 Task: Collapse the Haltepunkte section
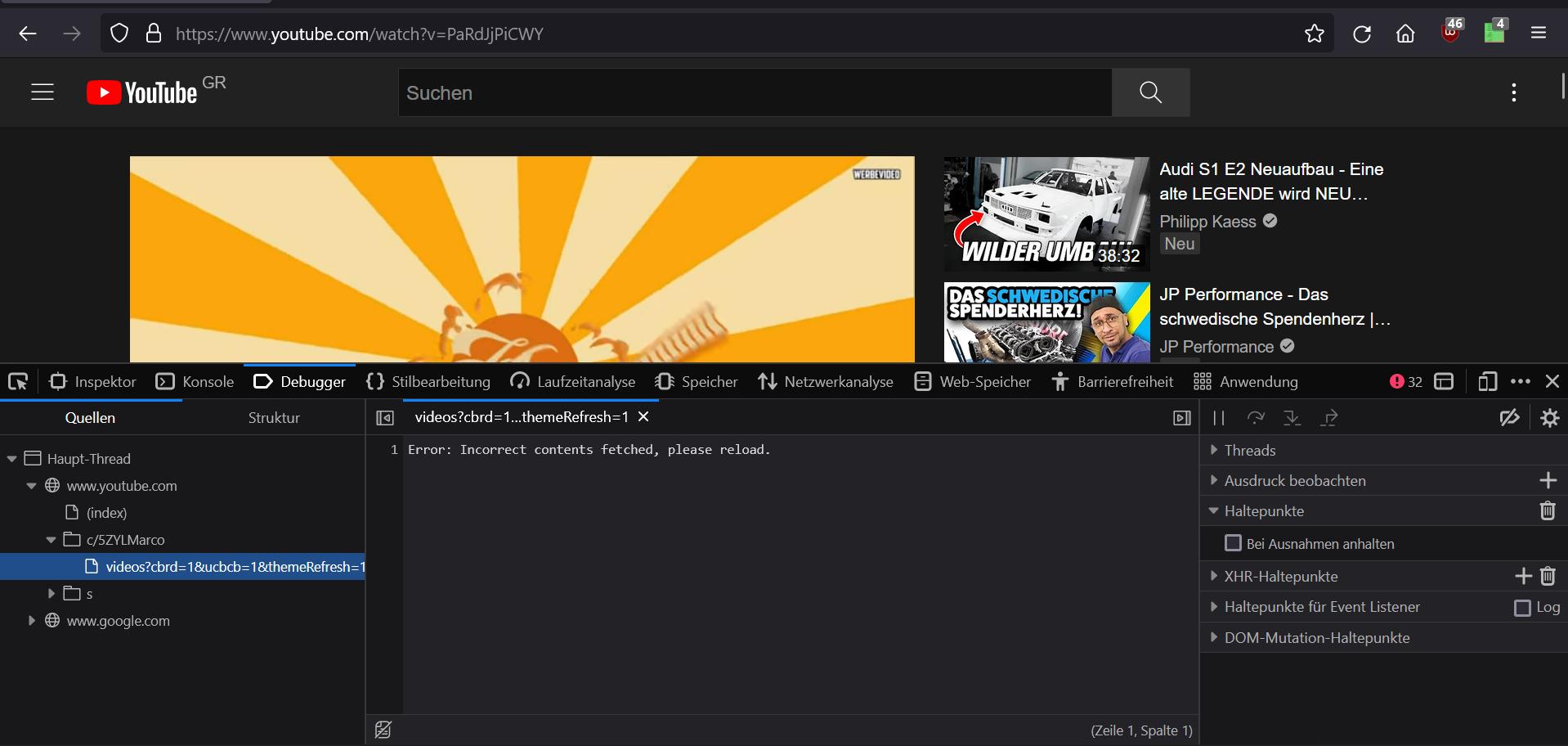(x=1215, y=510)
